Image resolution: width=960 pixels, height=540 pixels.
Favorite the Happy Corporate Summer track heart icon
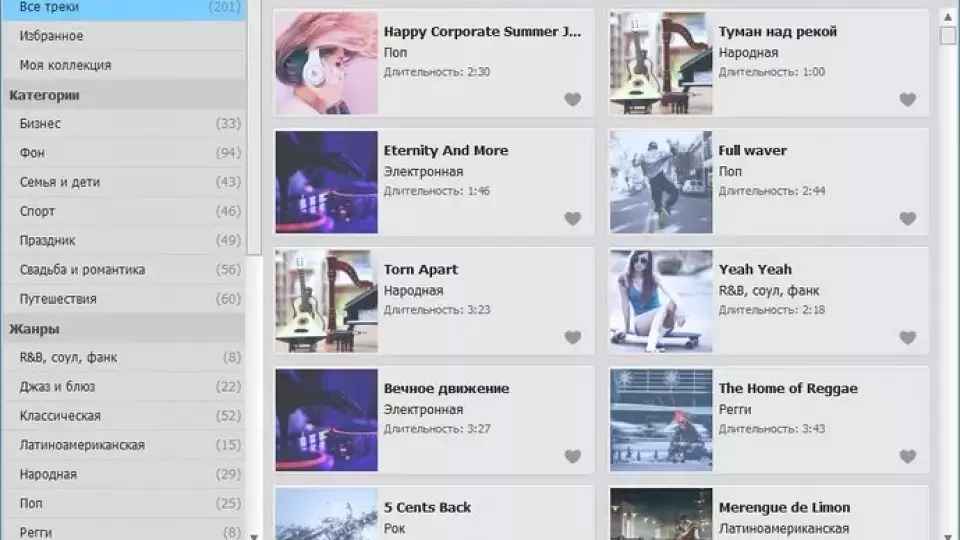[572, 99]
